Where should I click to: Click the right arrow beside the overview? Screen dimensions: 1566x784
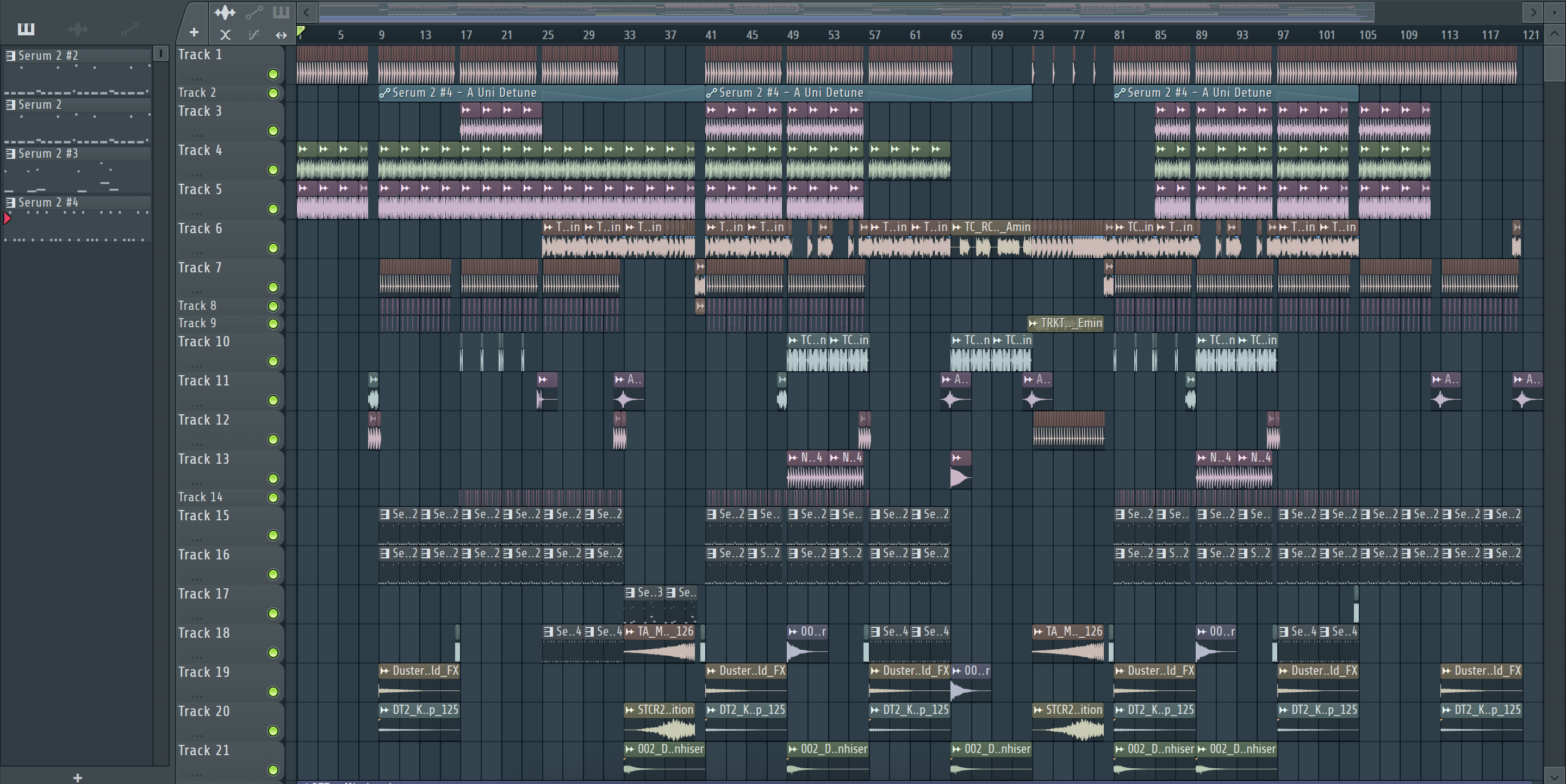click(1533, 11)
